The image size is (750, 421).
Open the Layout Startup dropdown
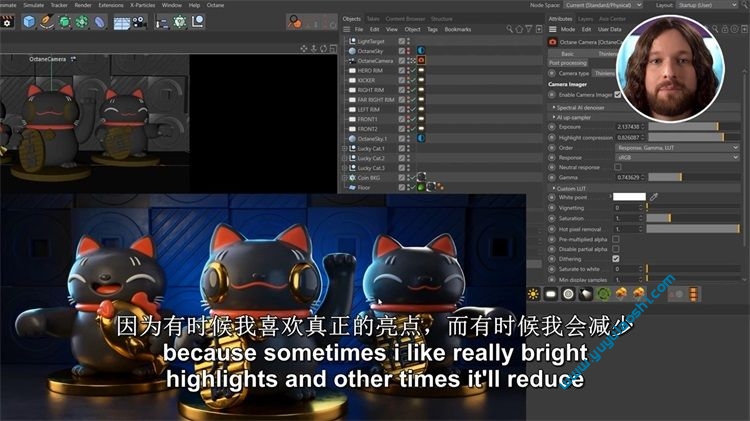point(707,5)
